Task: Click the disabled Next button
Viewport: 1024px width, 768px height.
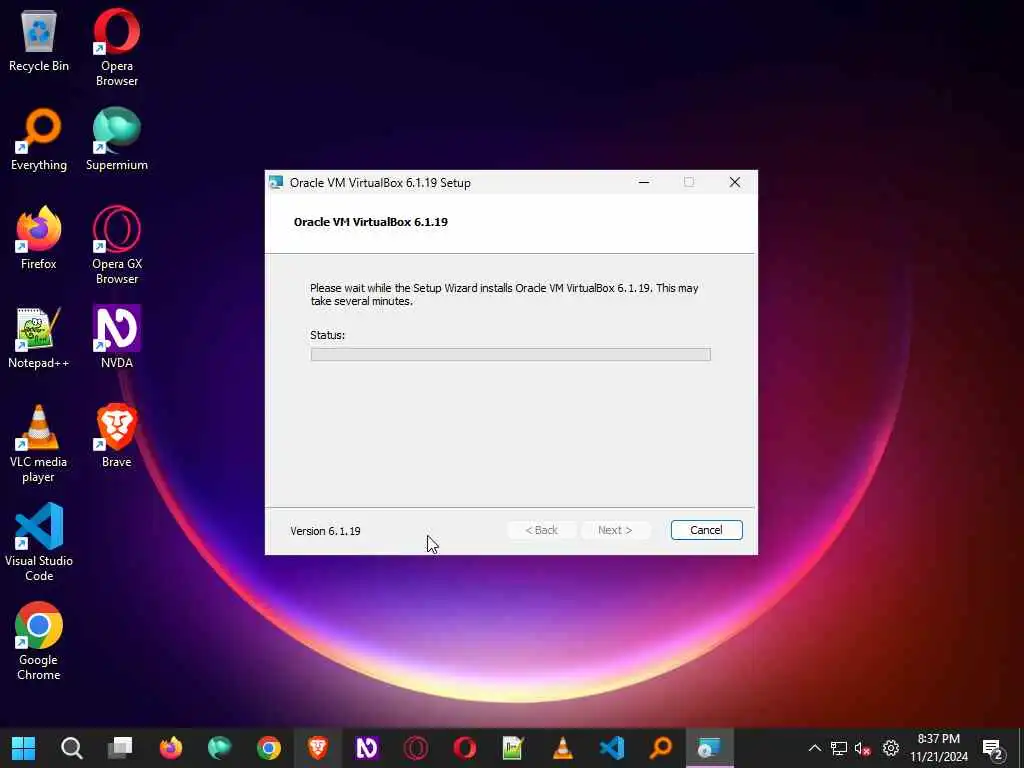Action: [x=615, y=530]
